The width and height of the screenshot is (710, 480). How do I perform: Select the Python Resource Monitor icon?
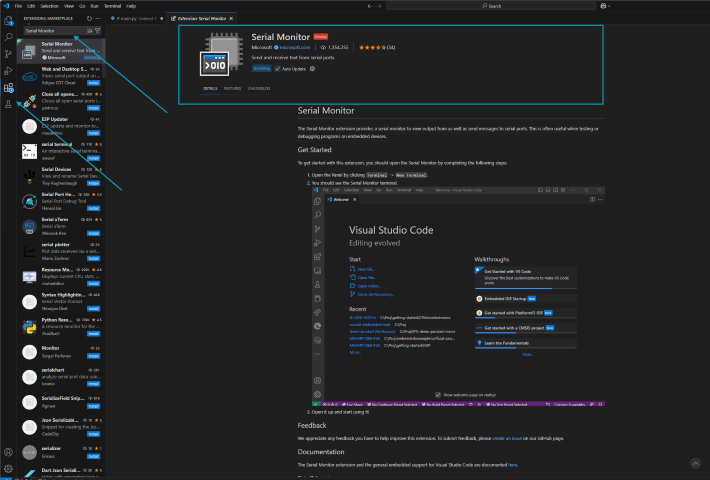(29, 326)
